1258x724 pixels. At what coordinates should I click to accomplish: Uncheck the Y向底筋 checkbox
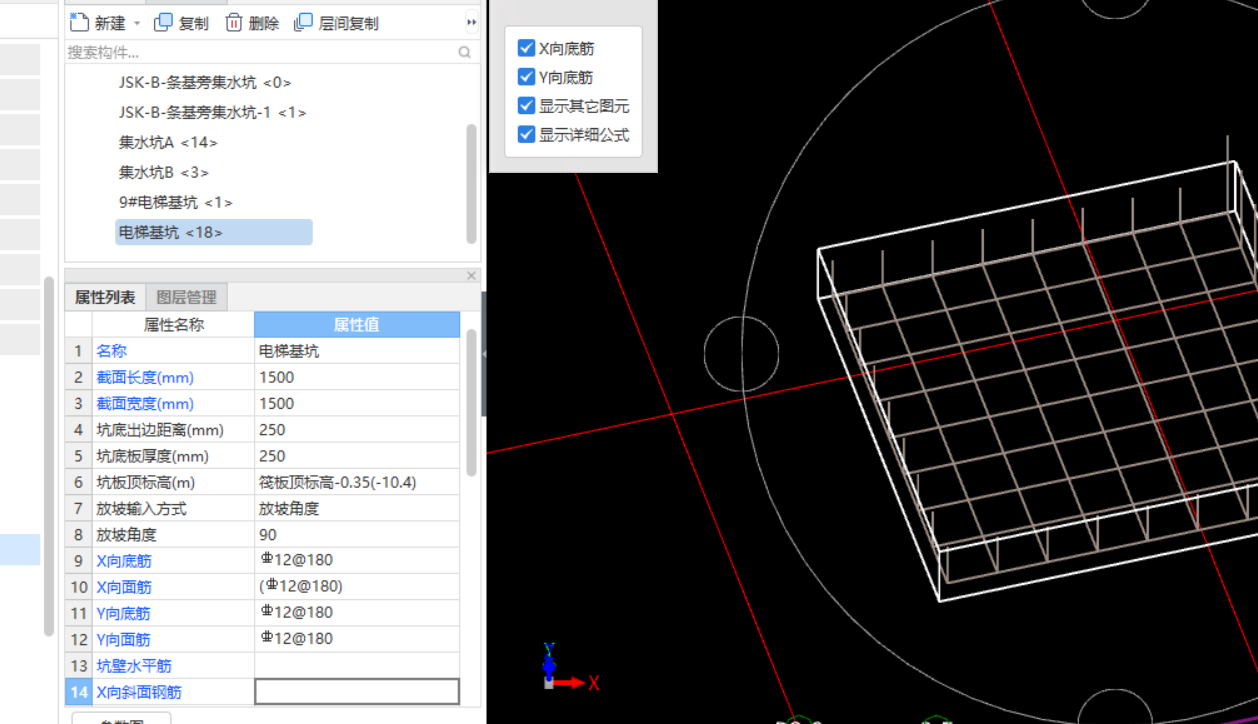tap(527, 77)
